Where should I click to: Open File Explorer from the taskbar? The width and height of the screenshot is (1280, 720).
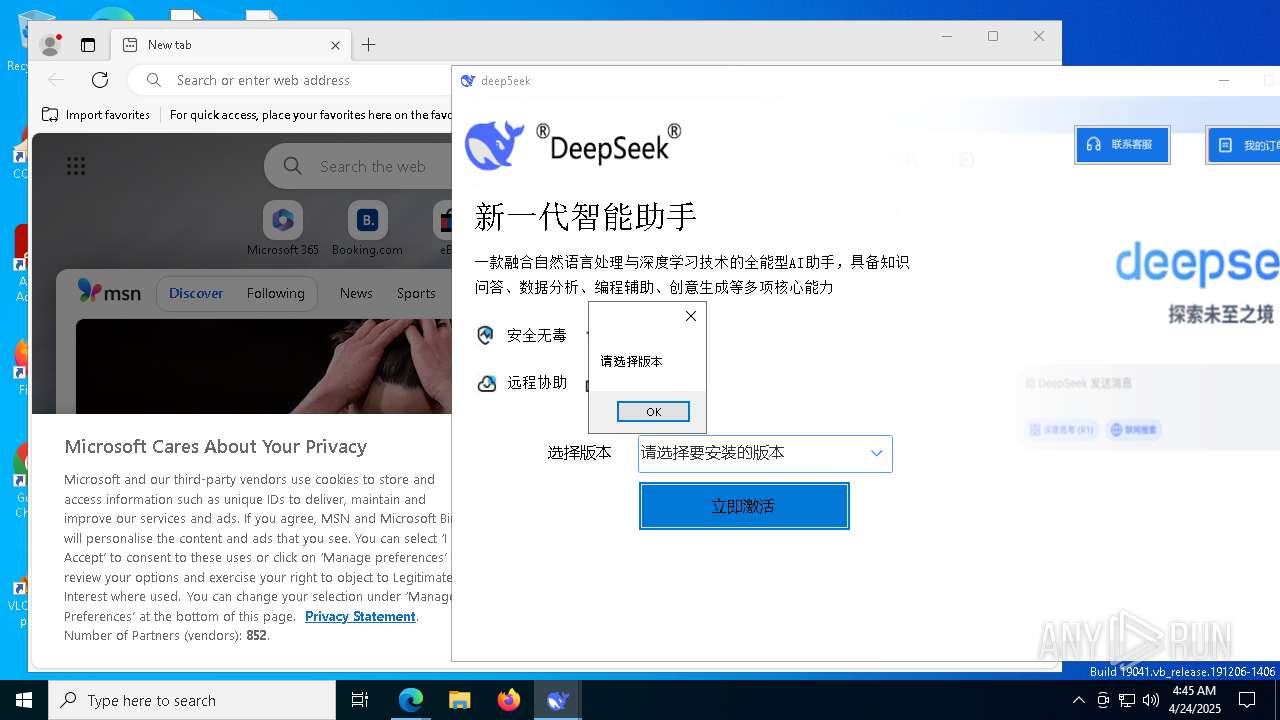(x=459, y=700)
